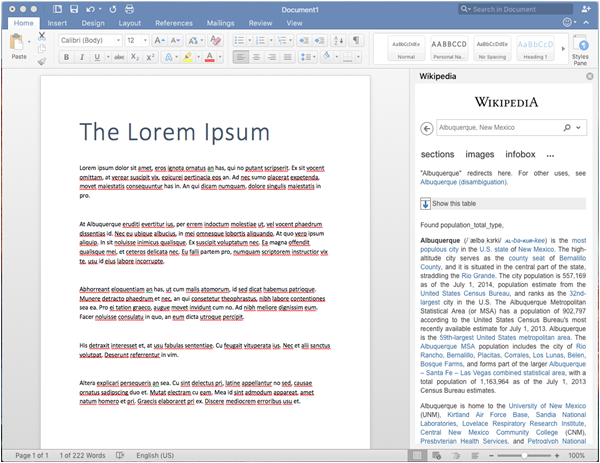Screen dimensions: 600x463
Task: Open the Styles Pane
Action: [580, 50]
